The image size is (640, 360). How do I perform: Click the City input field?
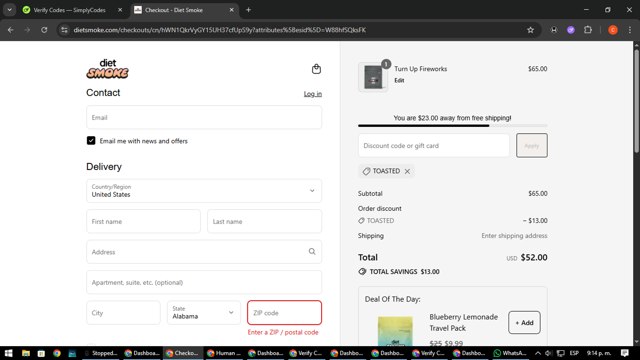[x=123, y=313]
